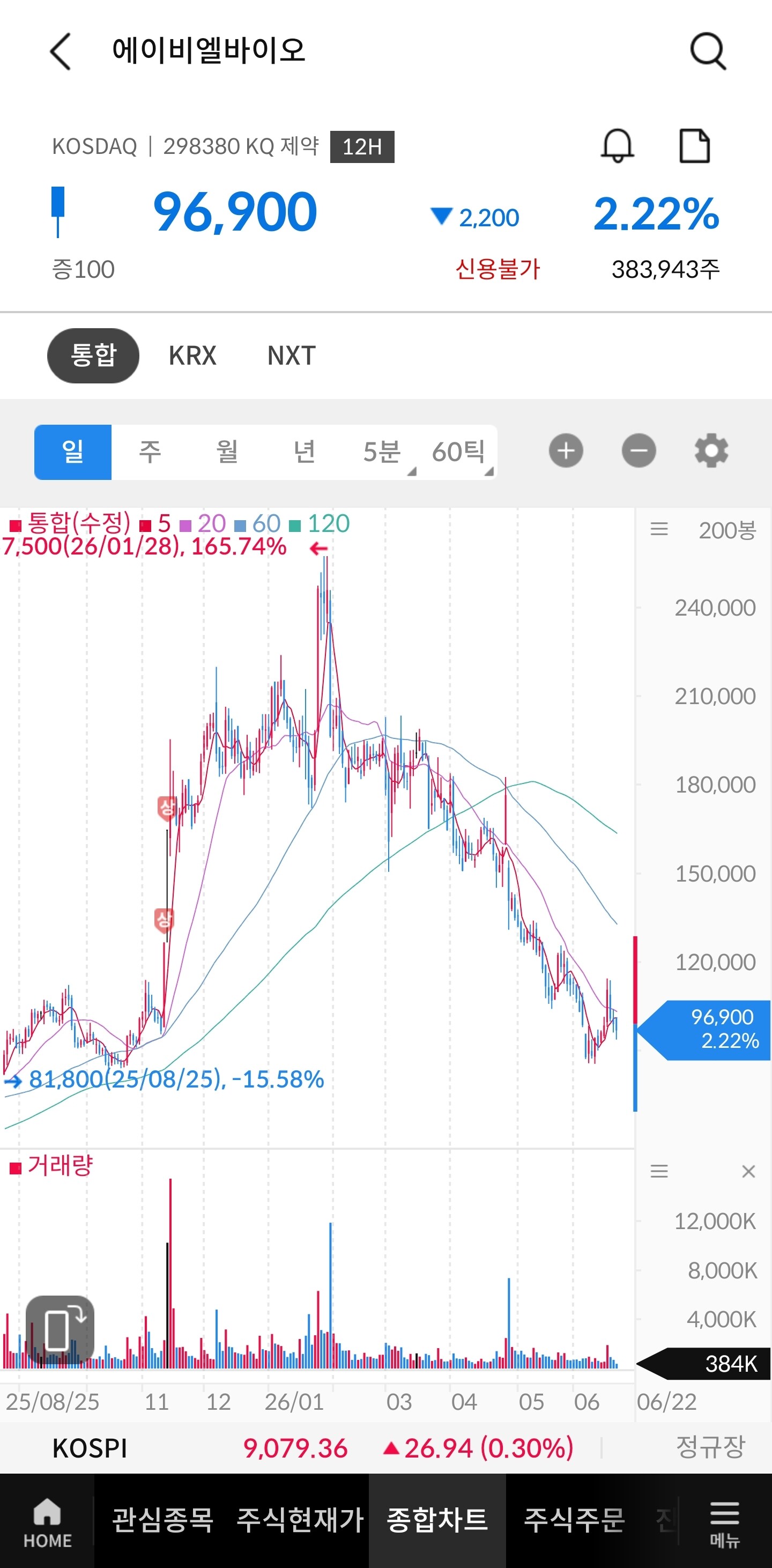
Task: Open the memo document icon
Action: click(x=694, y=145)
